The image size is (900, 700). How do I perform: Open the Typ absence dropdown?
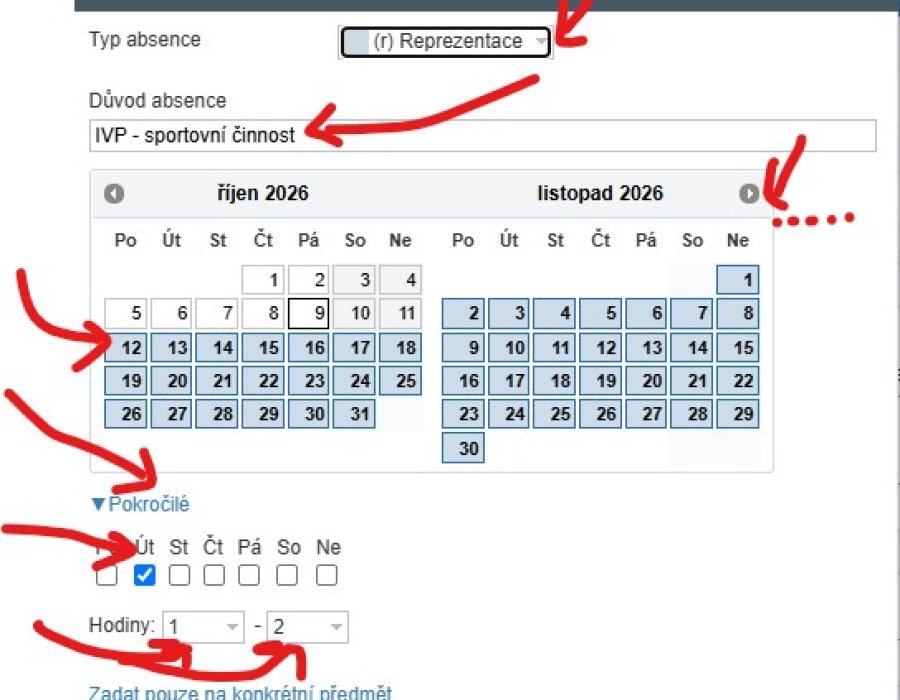click(445, 42)
